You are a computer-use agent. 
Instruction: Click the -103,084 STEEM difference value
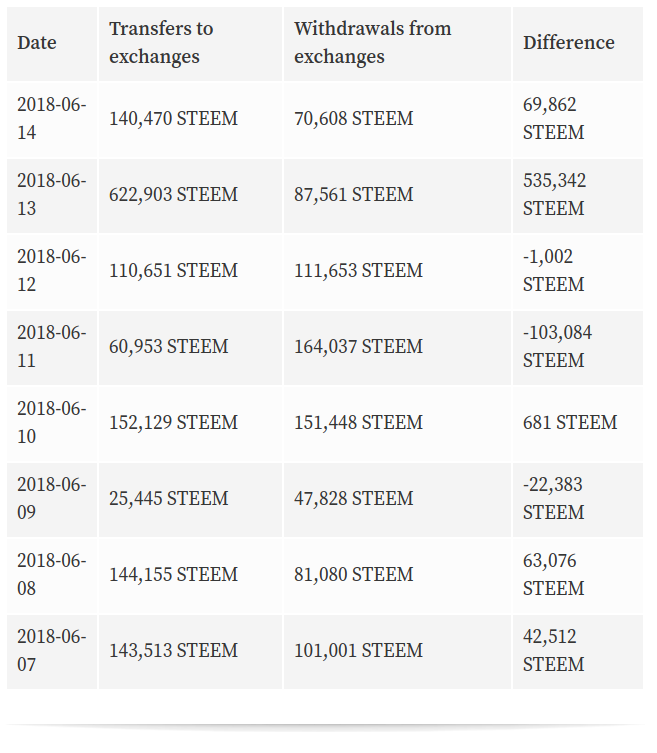[558, 347]
